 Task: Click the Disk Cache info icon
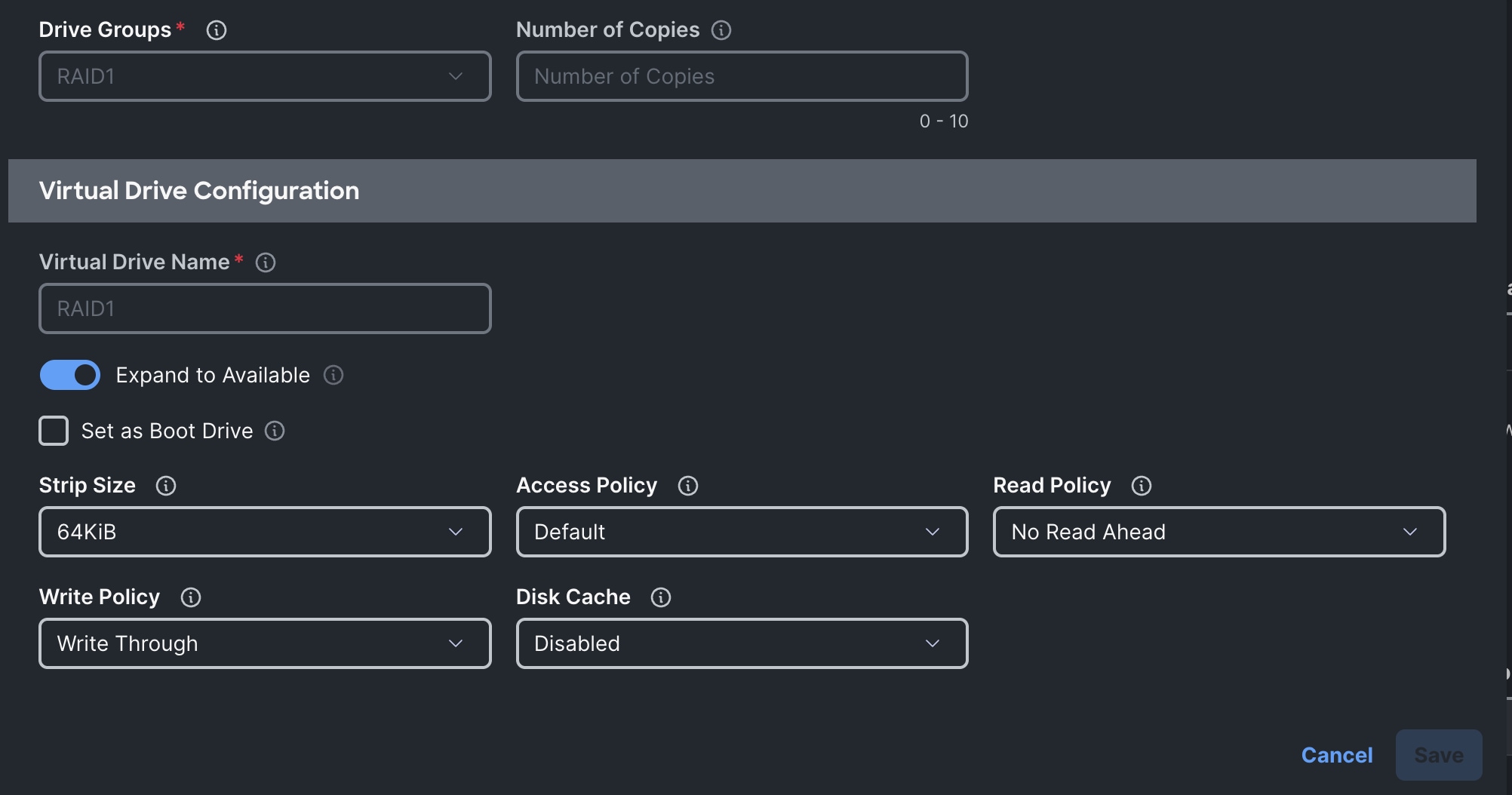[661, 597]
